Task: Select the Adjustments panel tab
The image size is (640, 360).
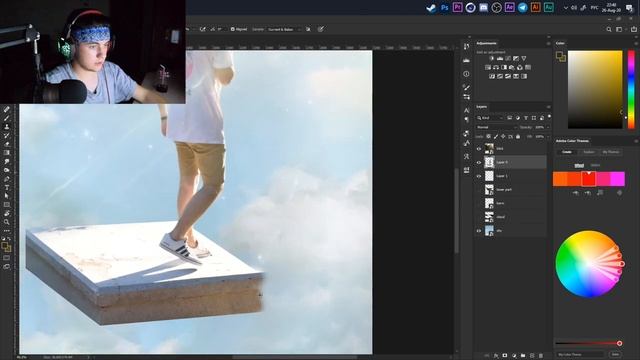Action: 487,43
